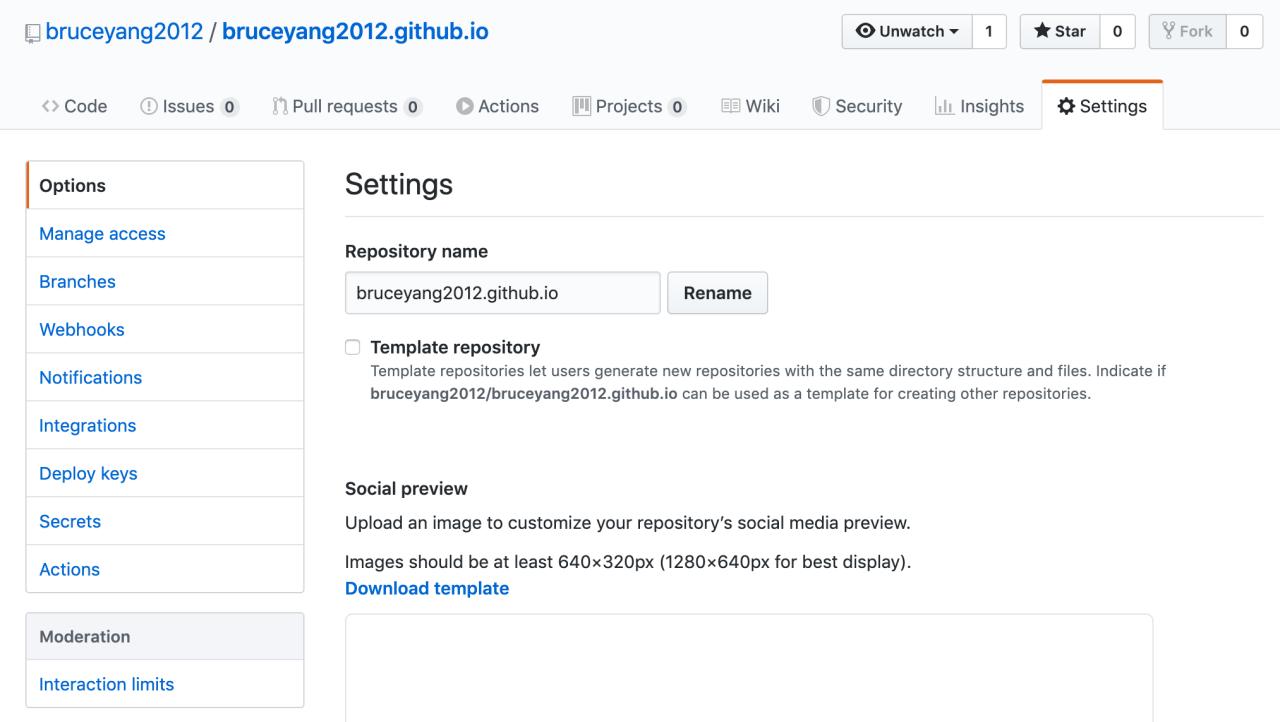Click the Download template link

[427, 588]
